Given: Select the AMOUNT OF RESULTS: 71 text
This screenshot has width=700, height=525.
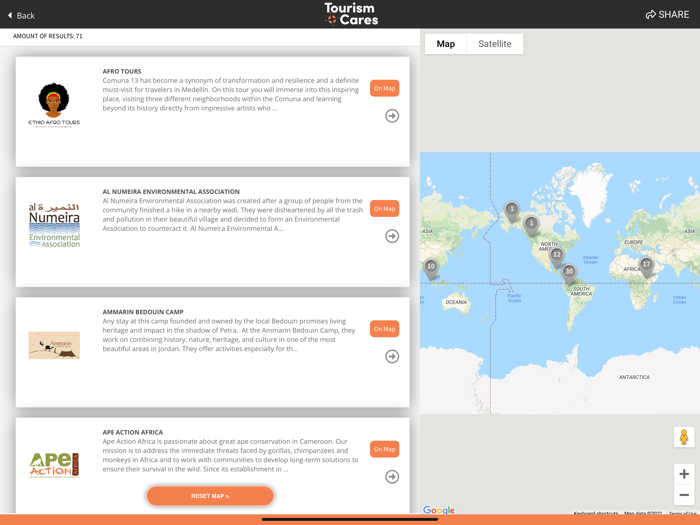Looking at the screenshot, I should pyautogui.click(x=48, y=36).
